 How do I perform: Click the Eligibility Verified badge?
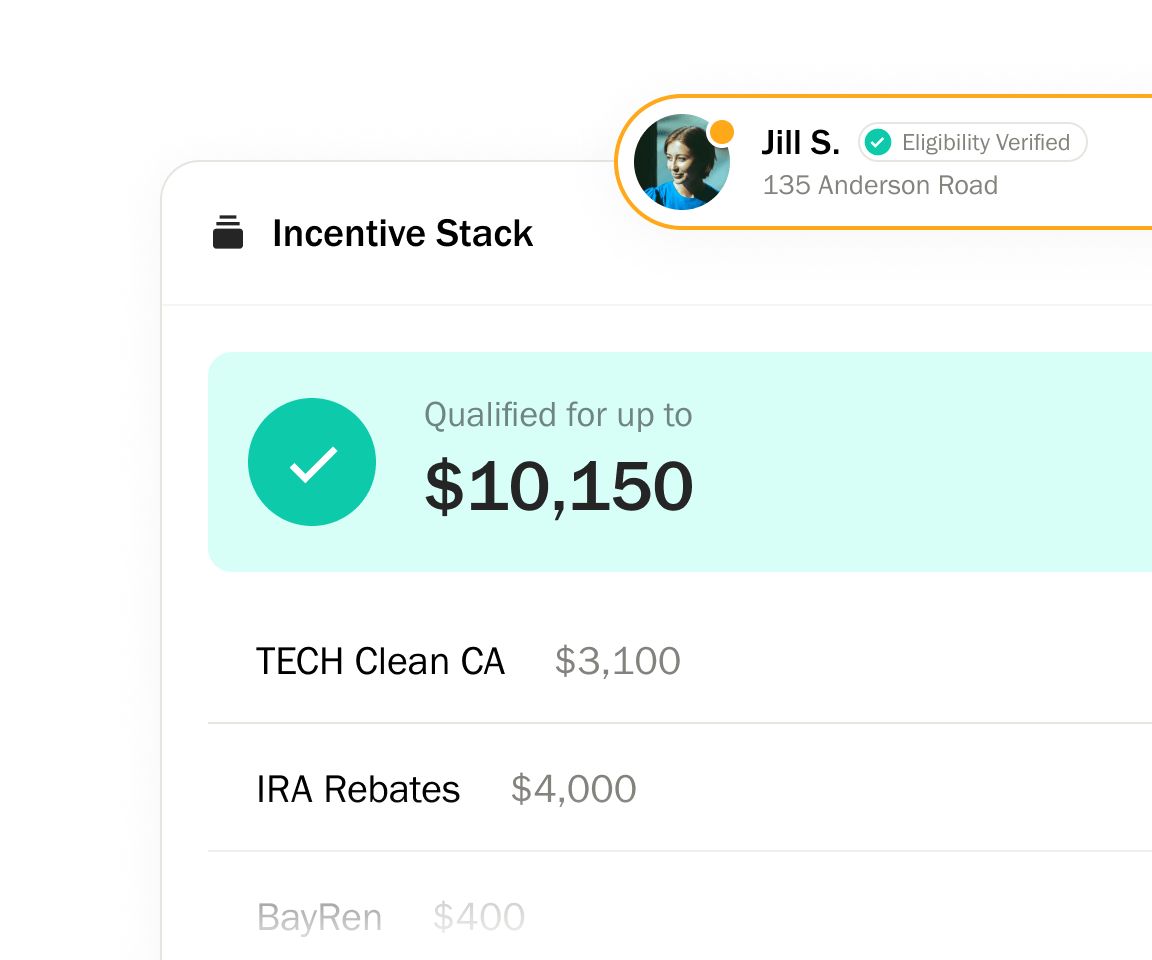click(973, 143)
